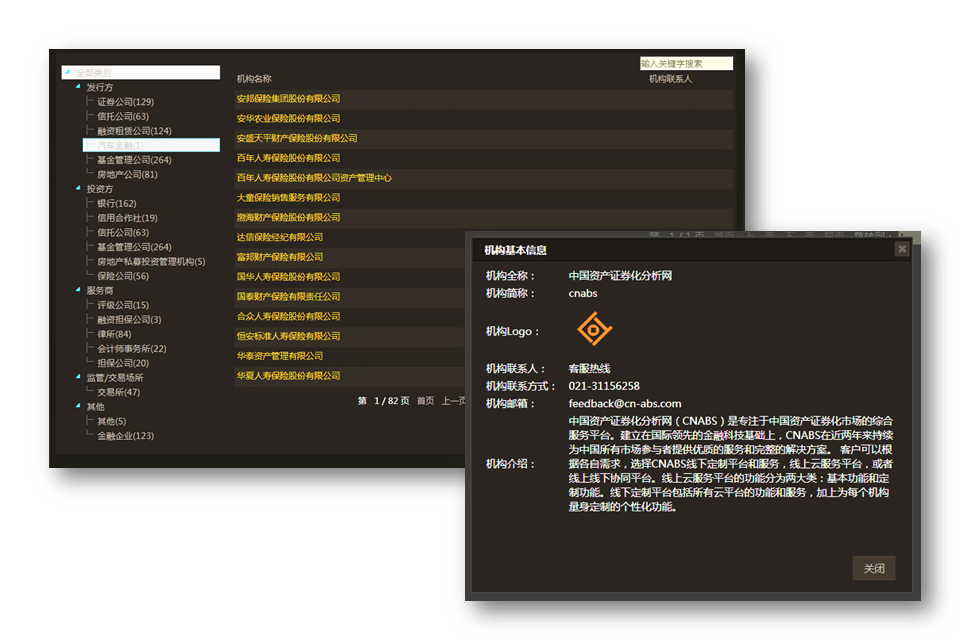The image size is (960, 643).
Task: Select 保险公司(56) category
Action: tap(123, 276)
